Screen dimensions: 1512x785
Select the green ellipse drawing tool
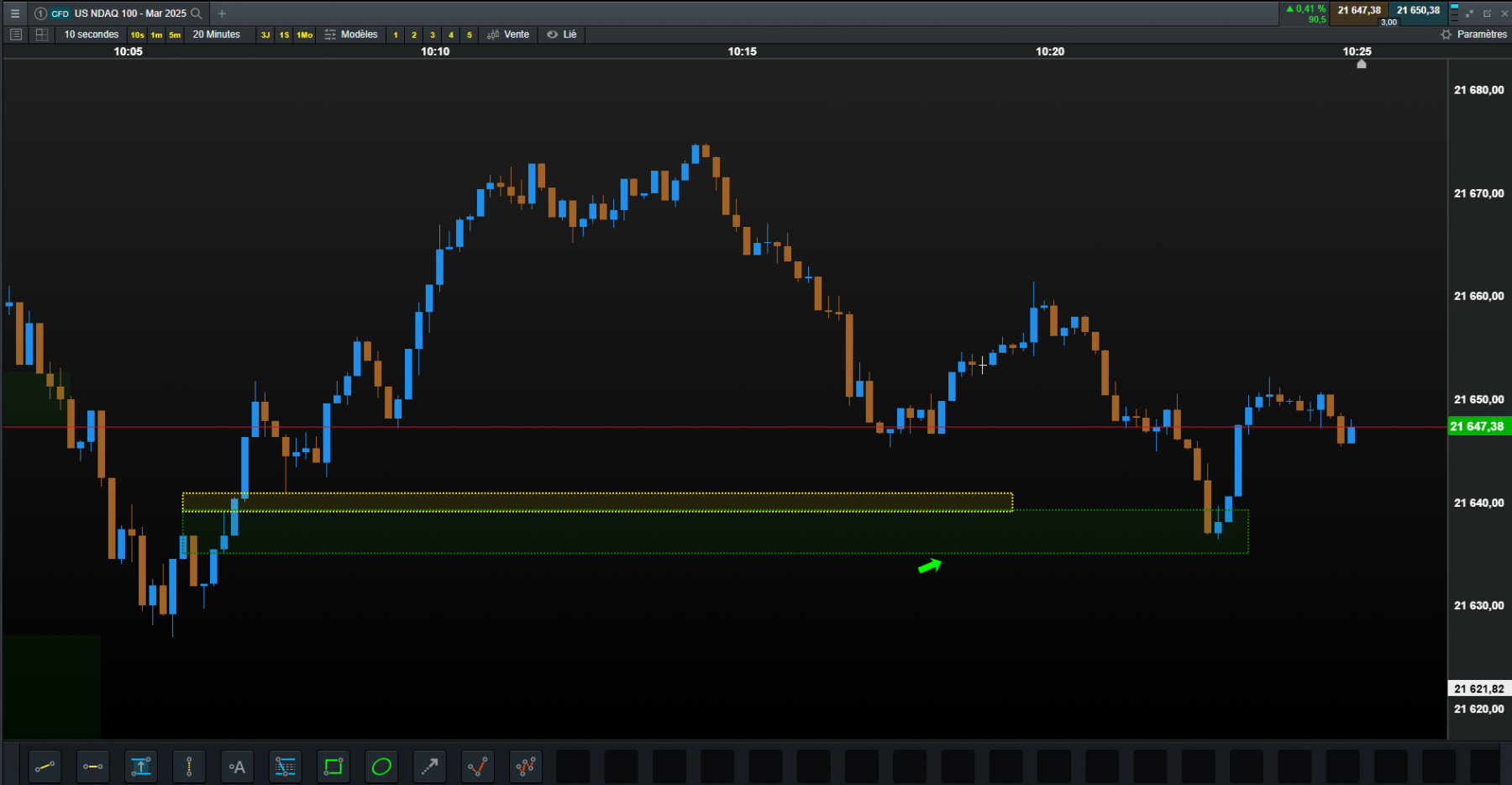(381, 767)
